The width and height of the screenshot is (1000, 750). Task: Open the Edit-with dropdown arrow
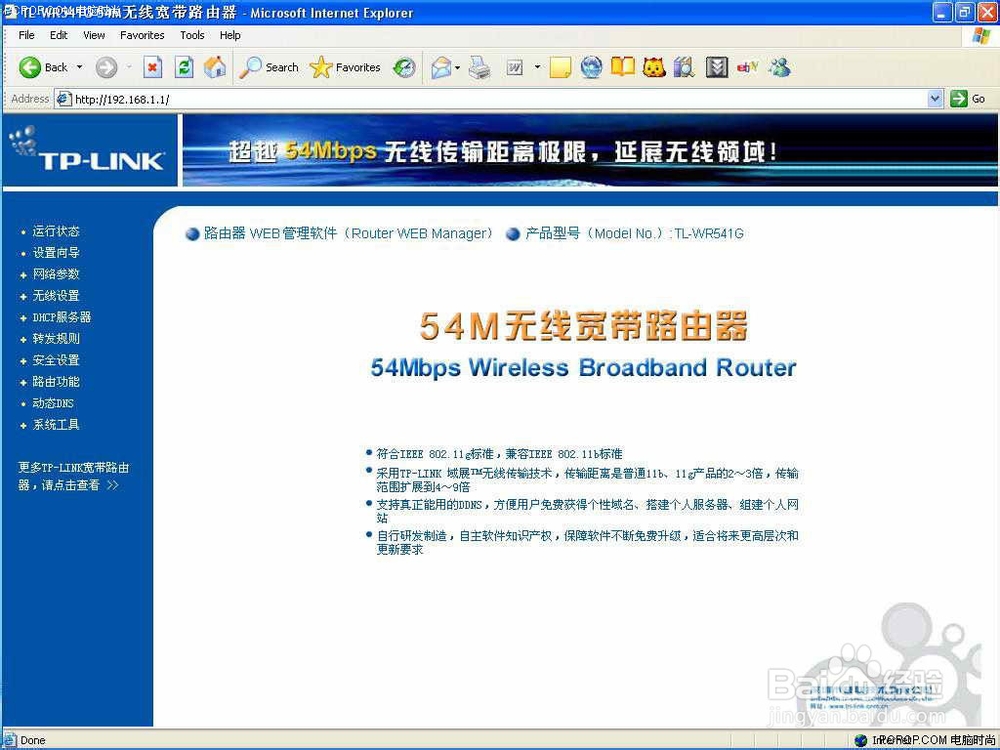tap(537, 67)
